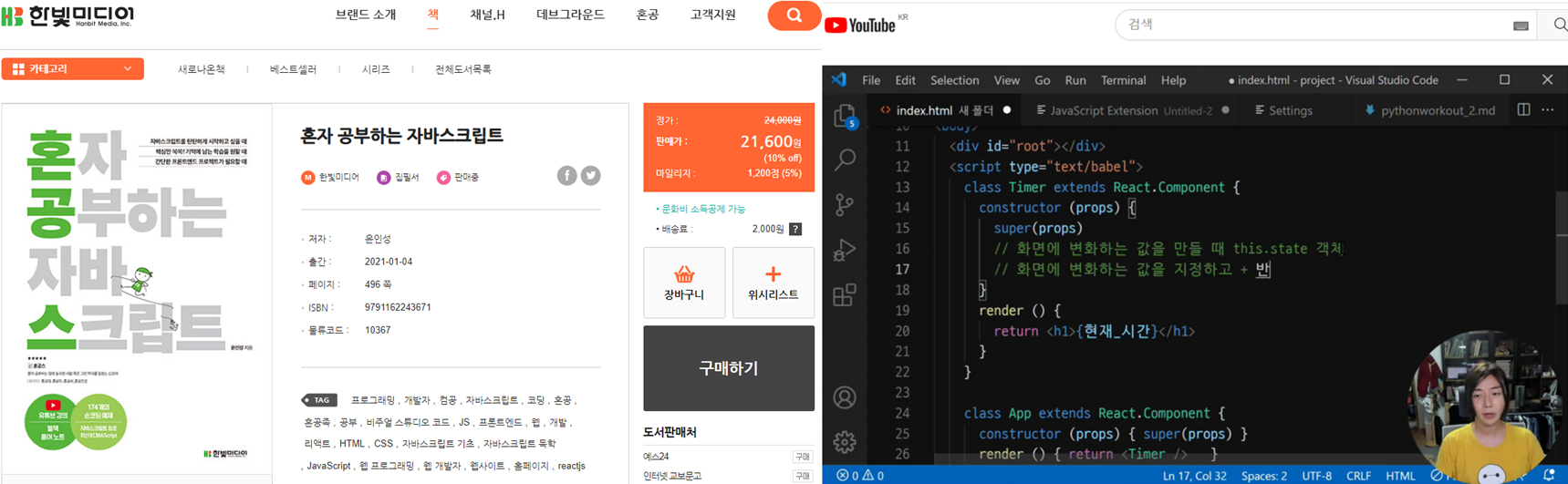Open the 고객지원 menu item

pyautogui.click(x=713, y=15)
